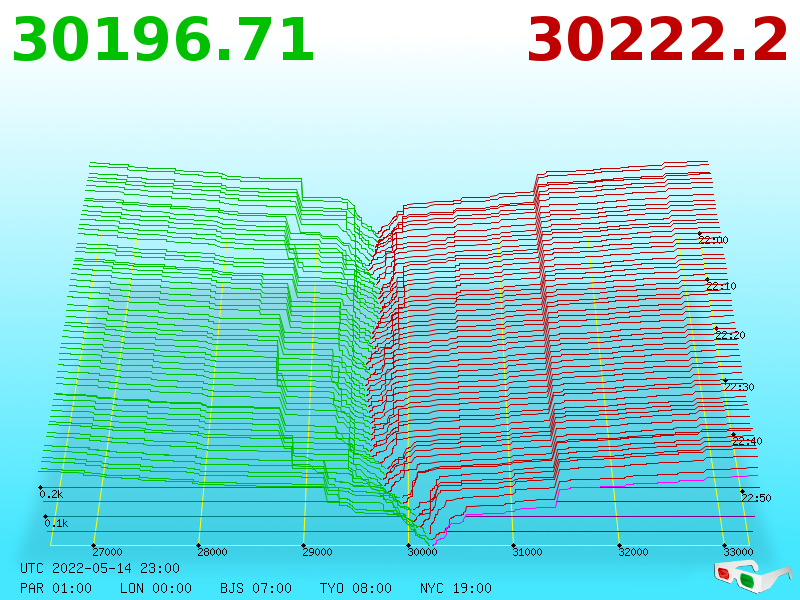Click the UTC 2022-05-14 23:00 timestamp
The height and width of the screenshot is (600, 800).
click(100, 568)
